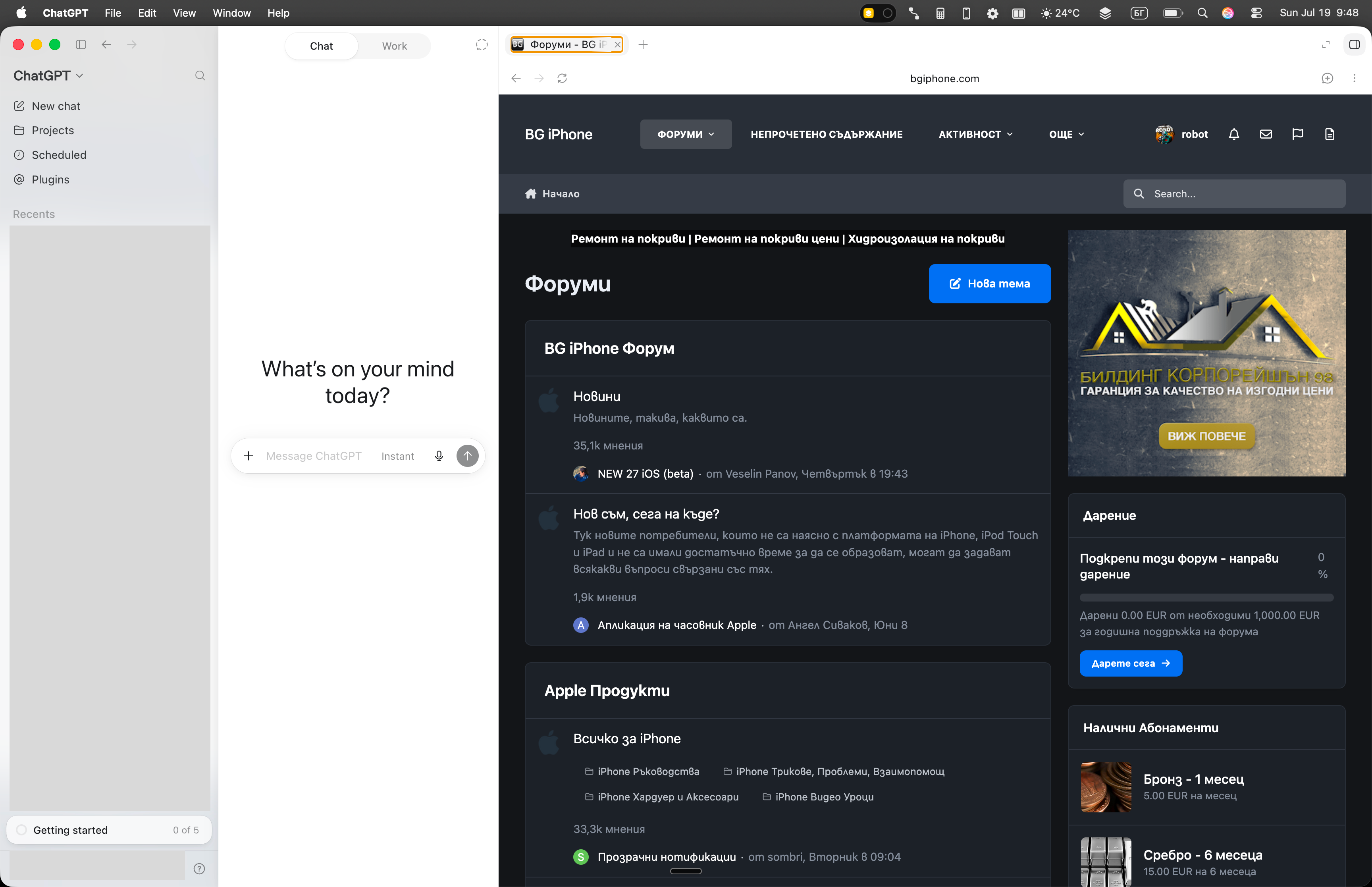Open forum document icon in header
1372x887 pixels.
point(1330,134)
